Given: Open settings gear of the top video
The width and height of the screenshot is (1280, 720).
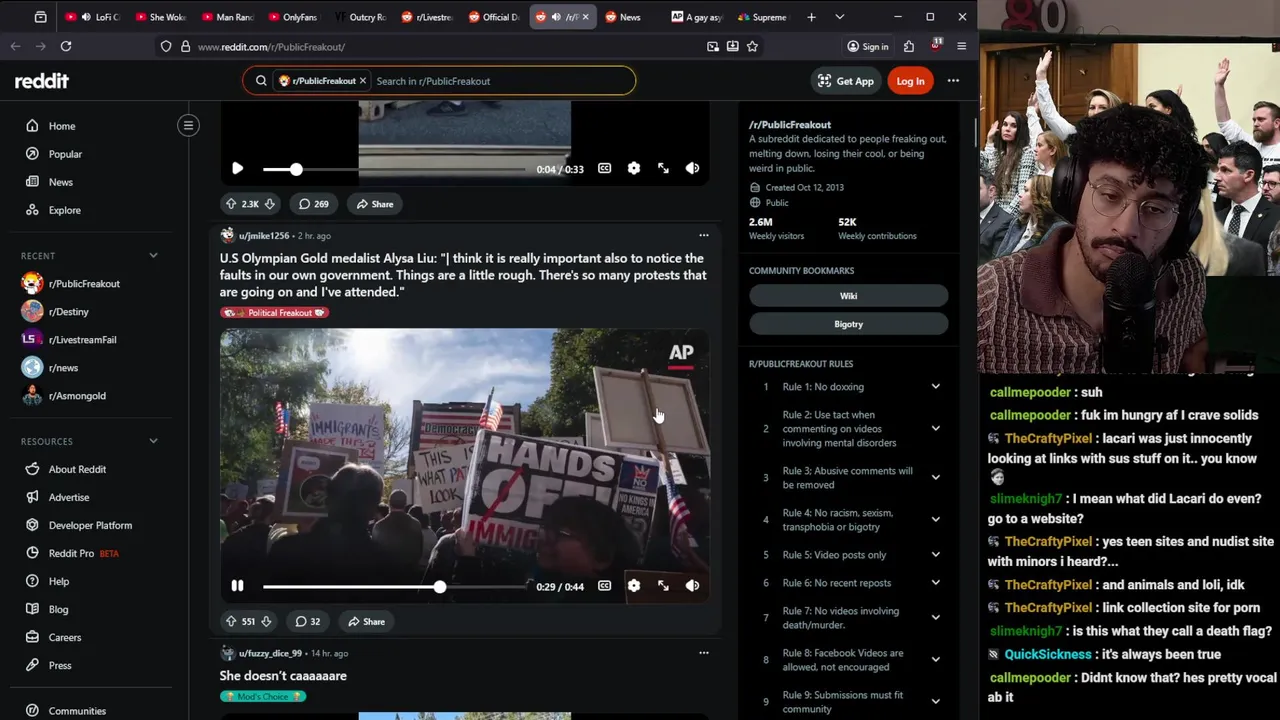Looking at the screenshot, I should tap(634, 169).
